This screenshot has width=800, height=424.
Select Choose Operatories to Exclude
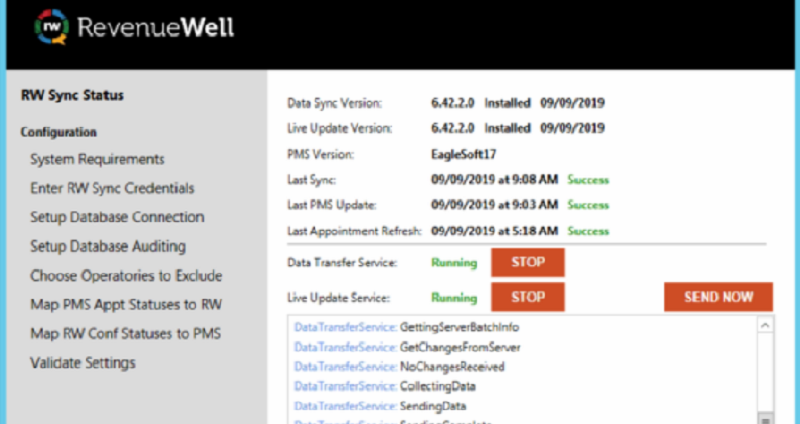point(126,275)
